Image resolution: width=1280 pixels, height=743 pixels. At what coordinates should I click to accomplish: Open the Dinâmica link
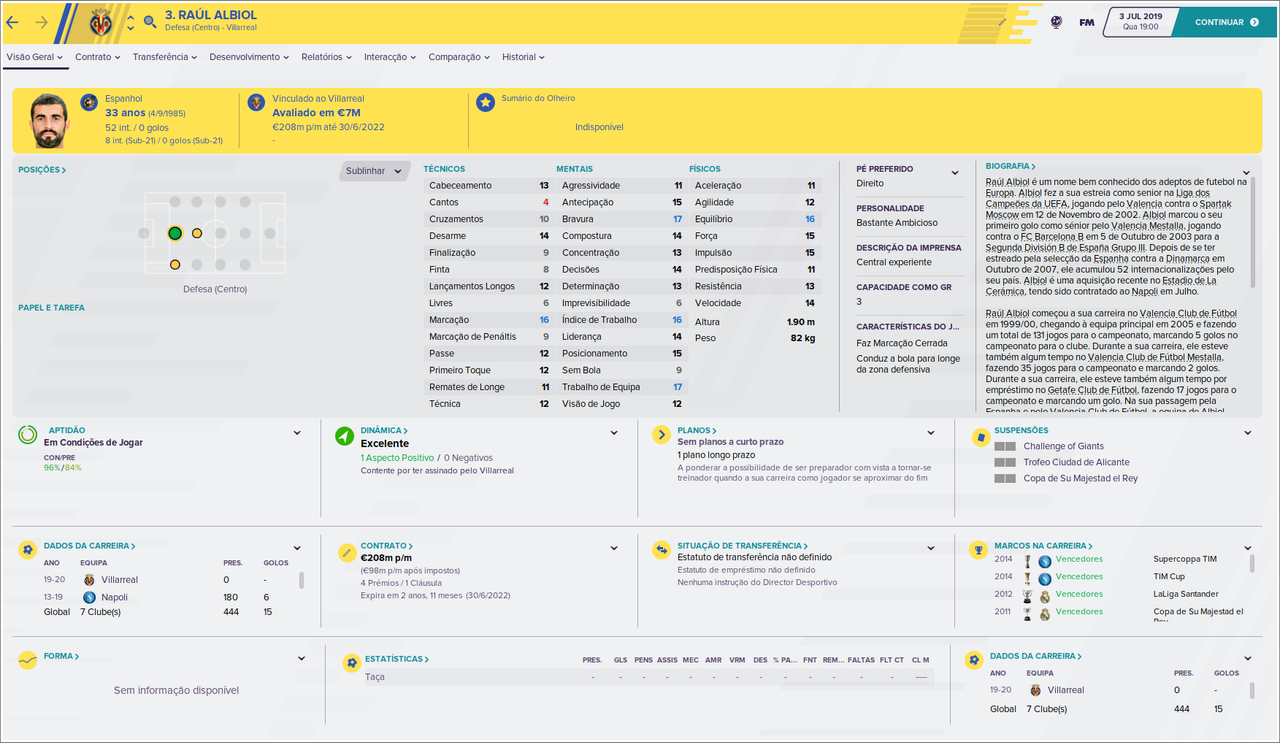[x=384, y=431]
